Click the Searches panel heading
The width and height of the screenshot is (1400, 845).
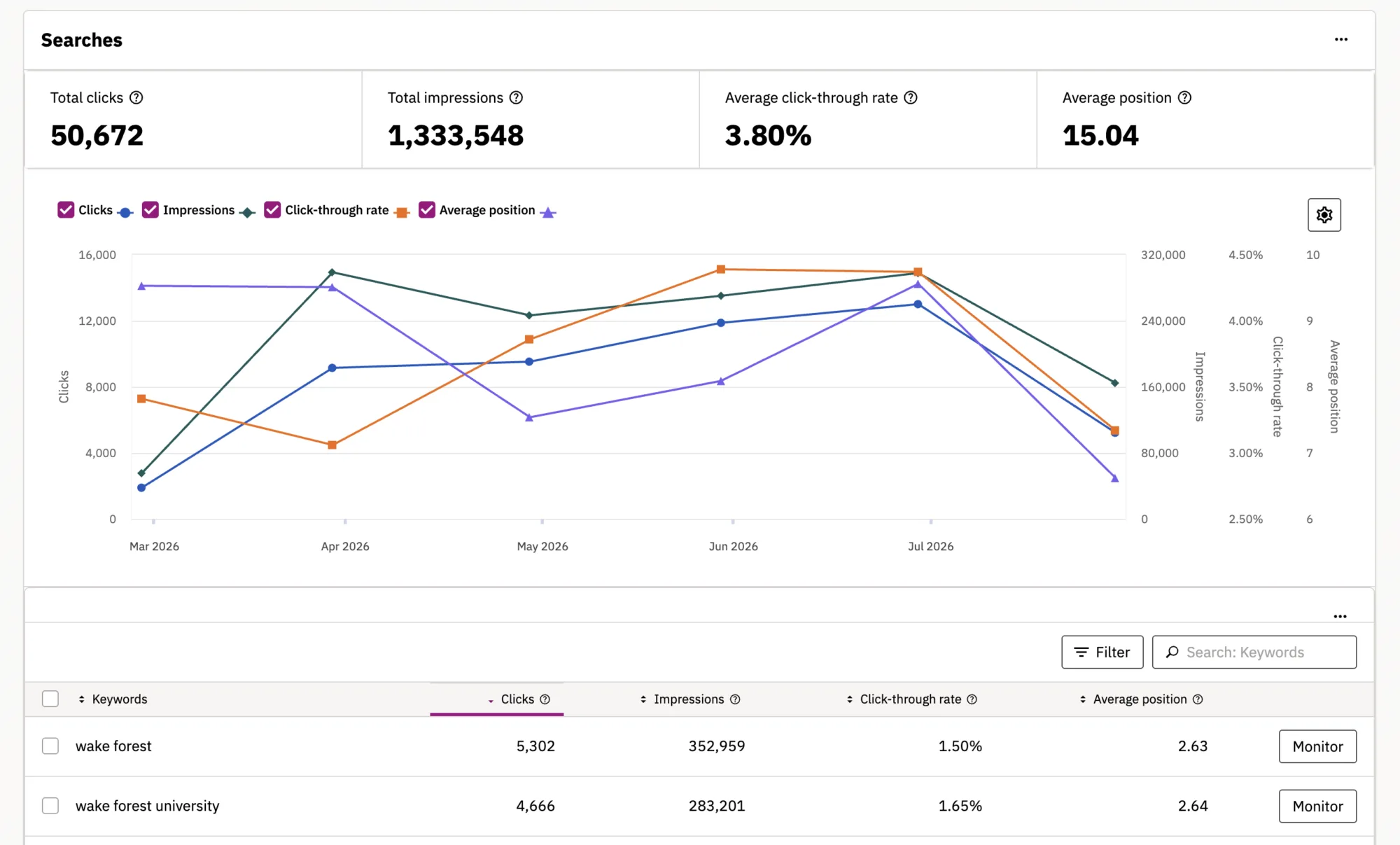82,40
